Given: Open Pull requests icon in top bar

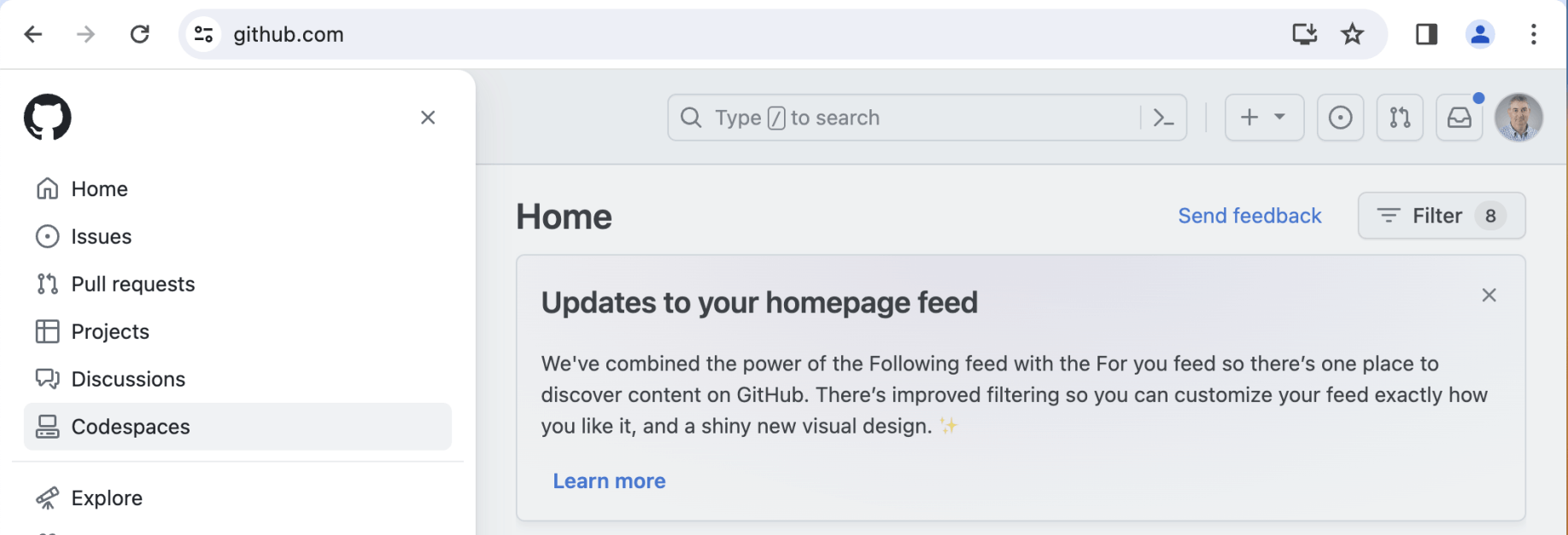Looking at the screenshot, I should point(1400,118).
